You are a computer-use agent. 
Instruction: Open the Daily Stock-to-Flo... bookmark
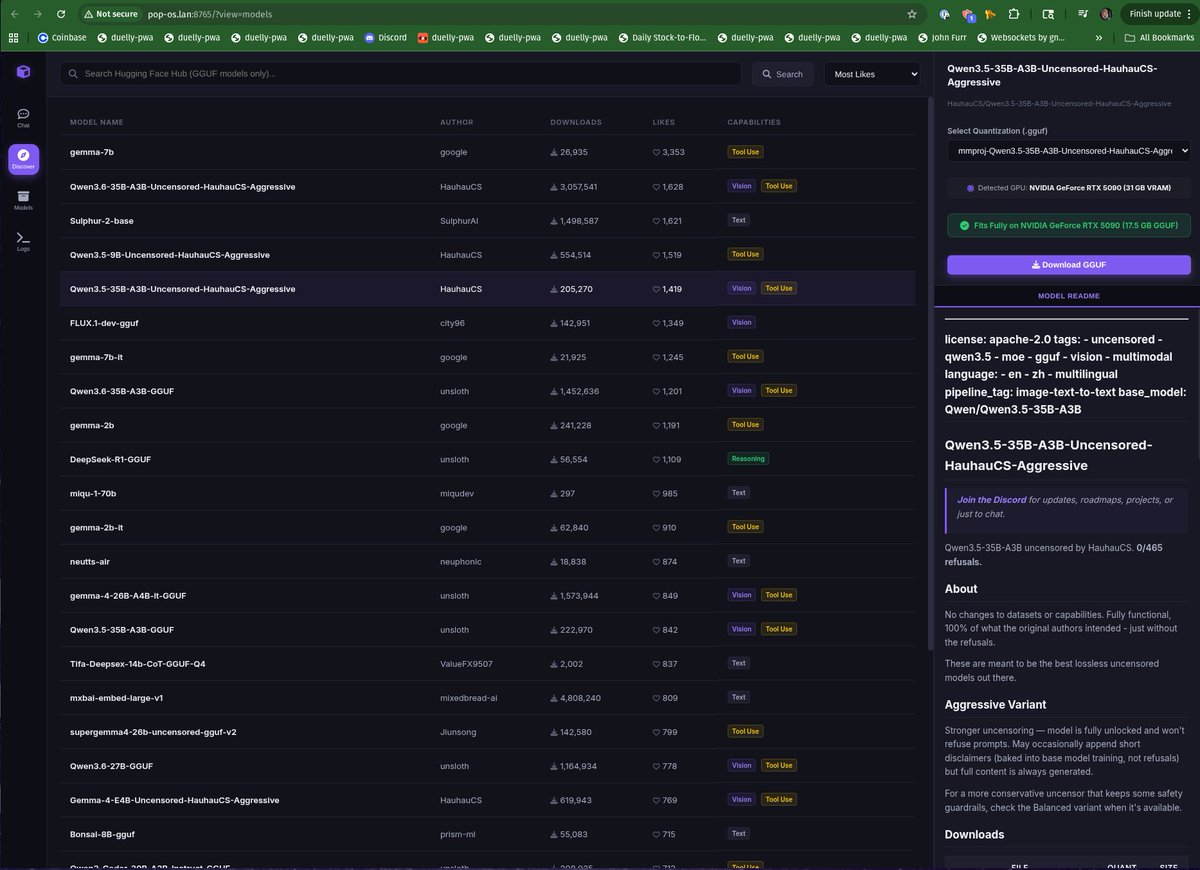tap(662, 38)
